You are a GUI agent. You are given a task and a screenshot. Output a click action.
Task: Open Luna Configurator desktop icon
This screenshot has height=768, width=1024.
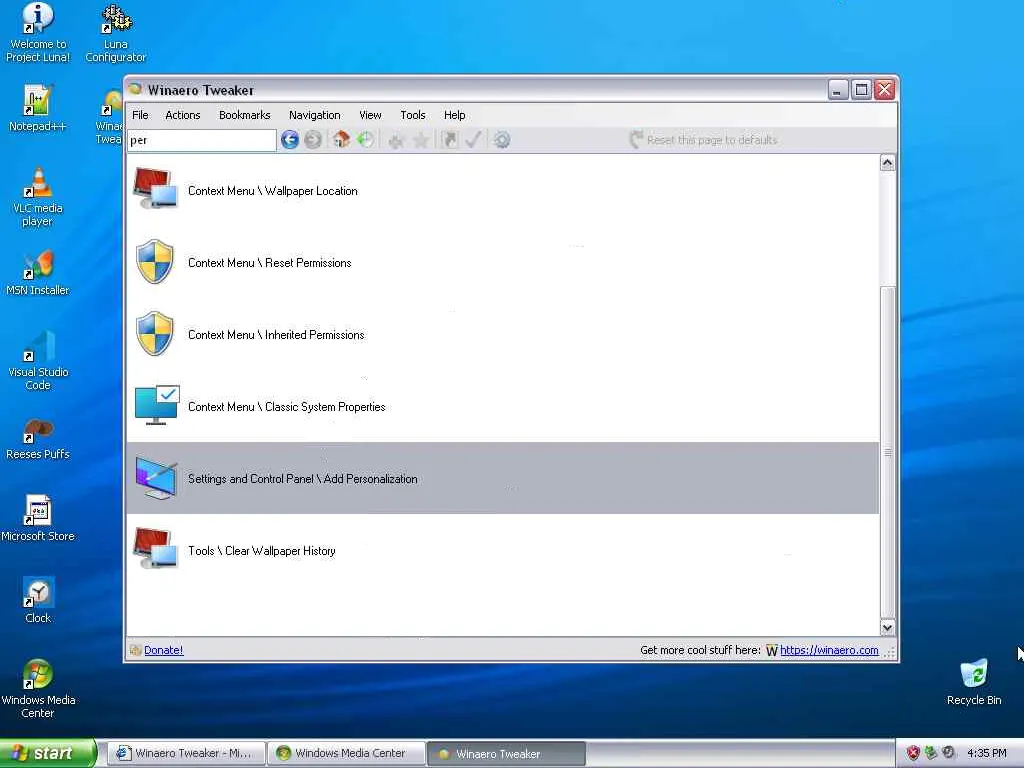tap(116, 33)
